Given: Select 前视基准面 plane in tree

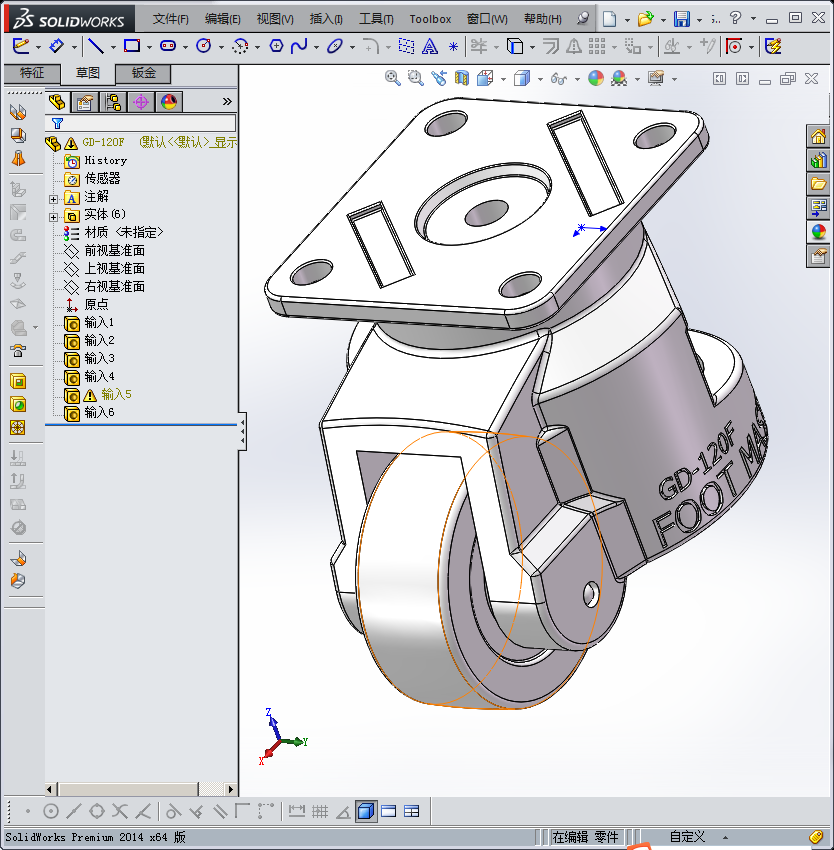Looking at the screenshot, I should [x=114, y=250].
